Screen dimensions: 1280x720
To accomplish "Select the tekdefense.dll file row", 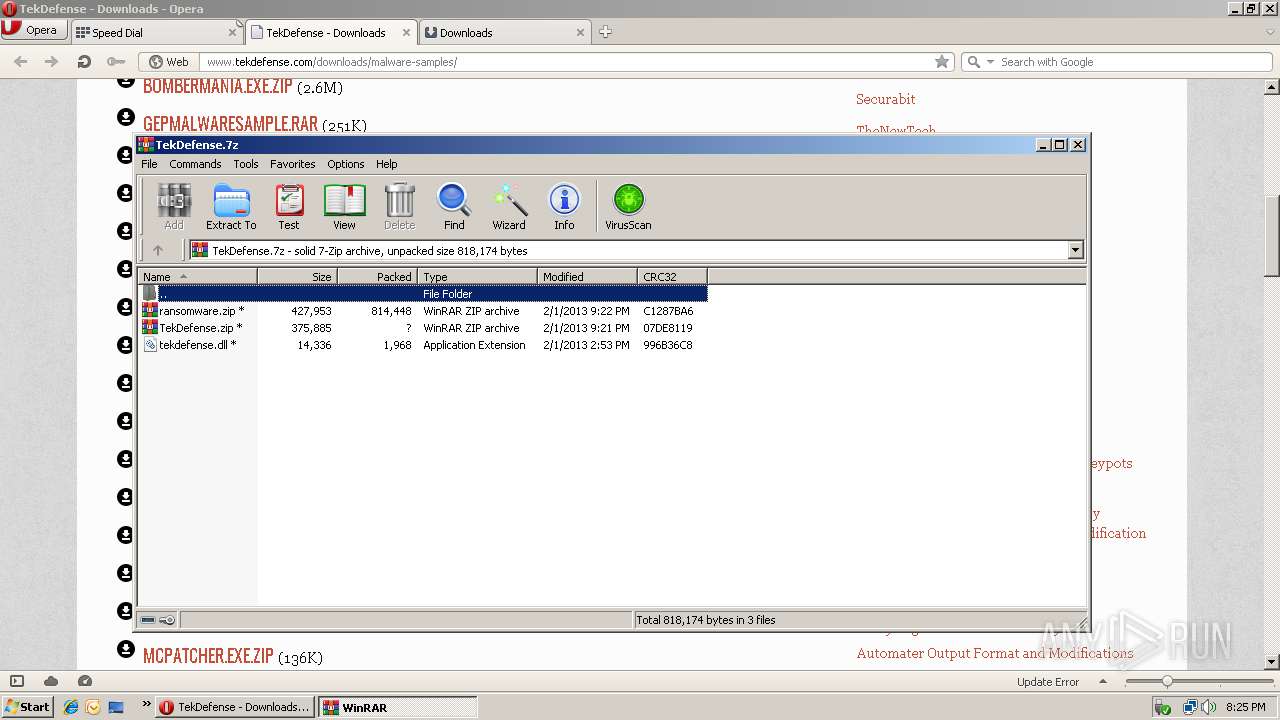I will [423, 345].
